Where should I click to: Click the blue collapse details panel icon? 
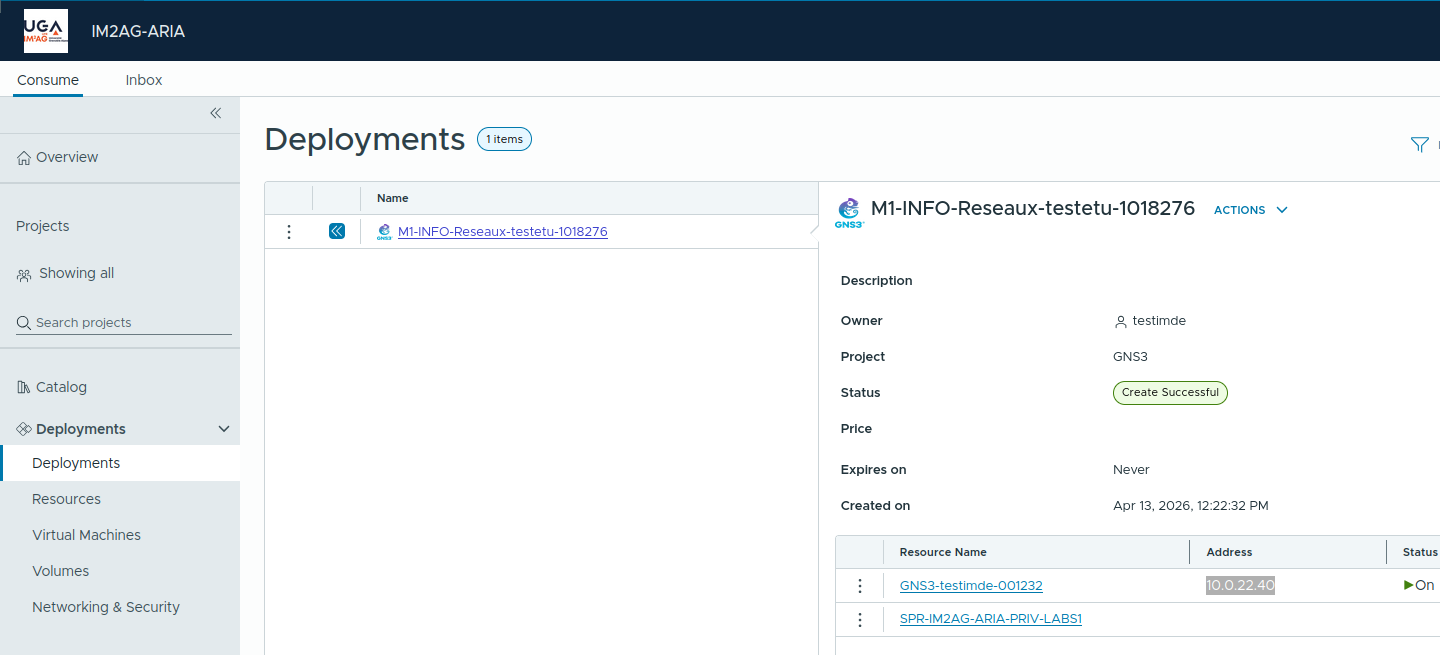point(337,231)
